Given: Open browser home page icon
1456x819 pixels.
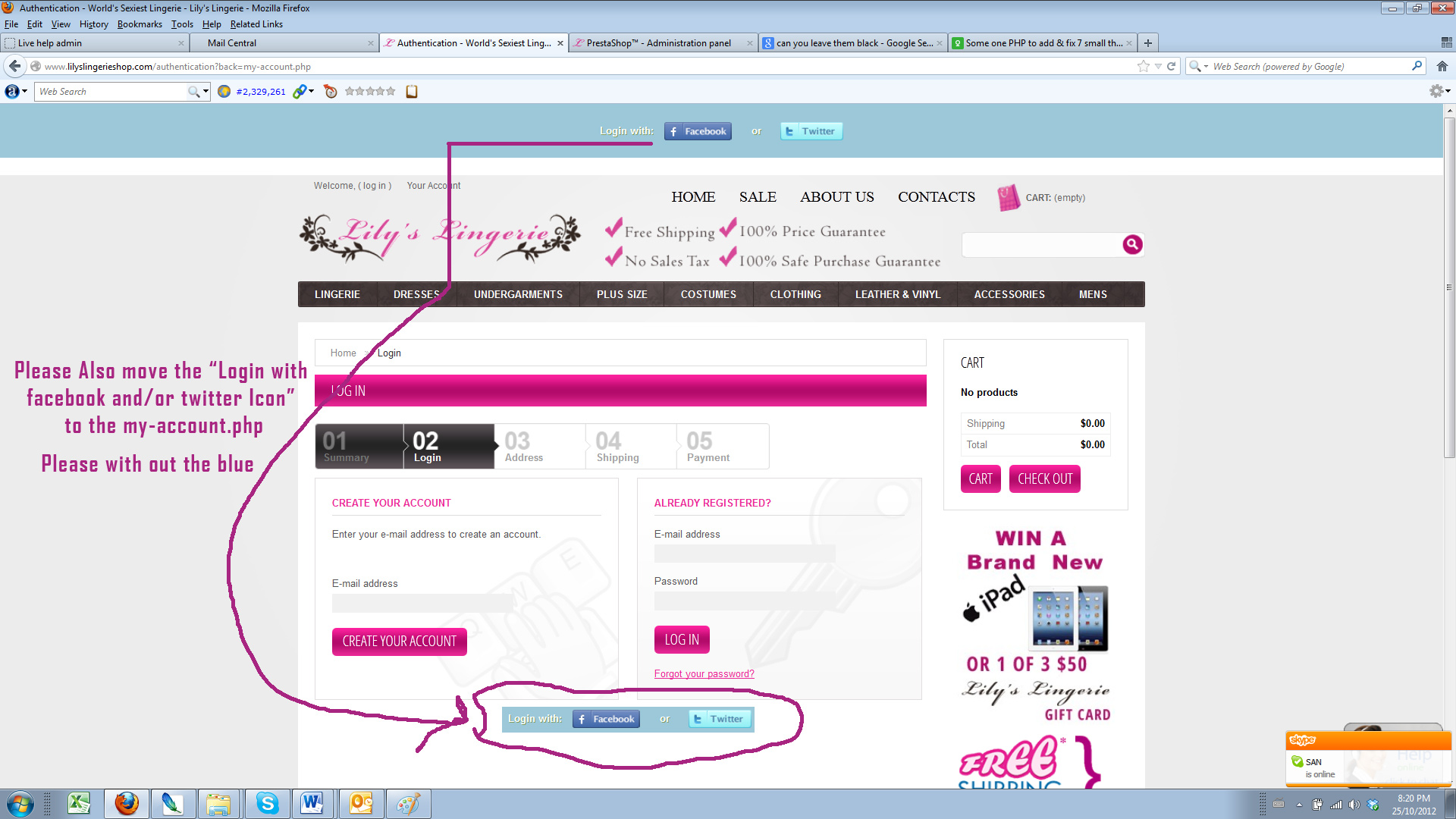Looking at the screenshot, I should coord(1442,67).
